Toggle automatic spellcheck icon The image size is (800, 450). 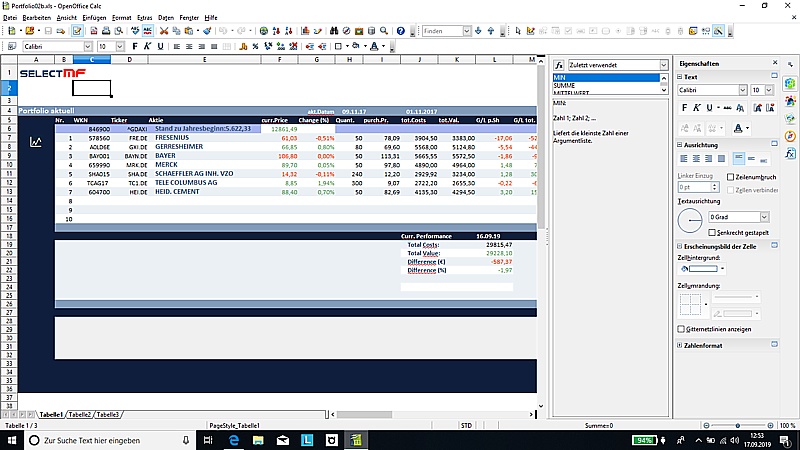(147, 31)
